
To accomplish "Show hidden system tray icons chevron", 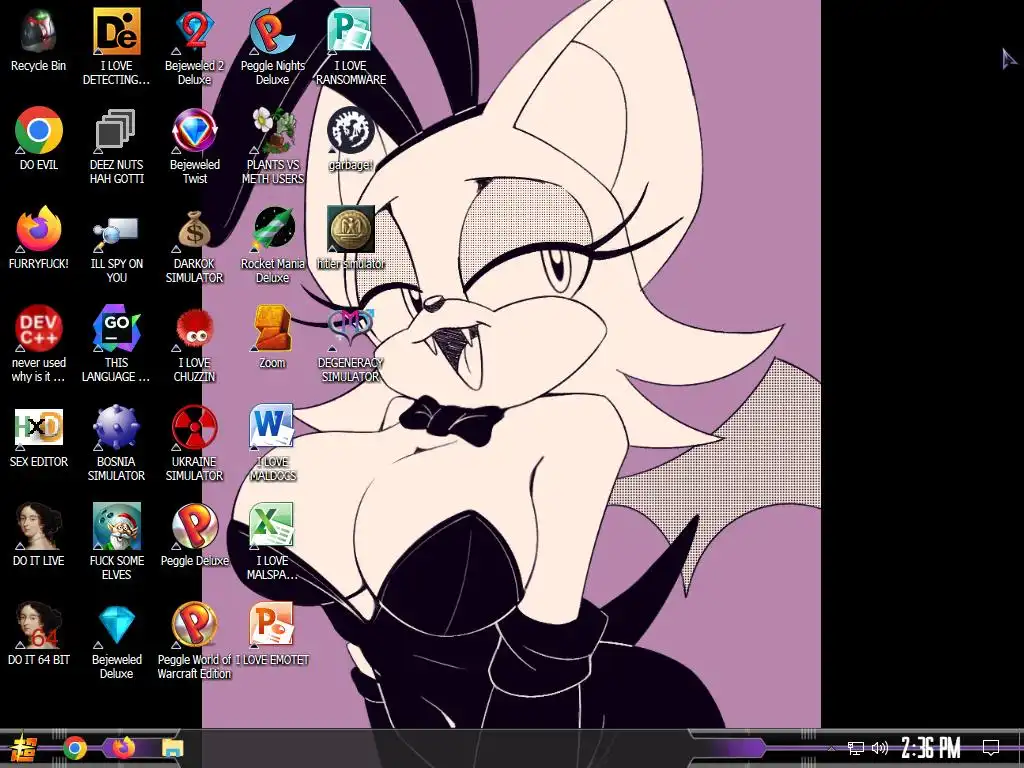I will point(831,748).
